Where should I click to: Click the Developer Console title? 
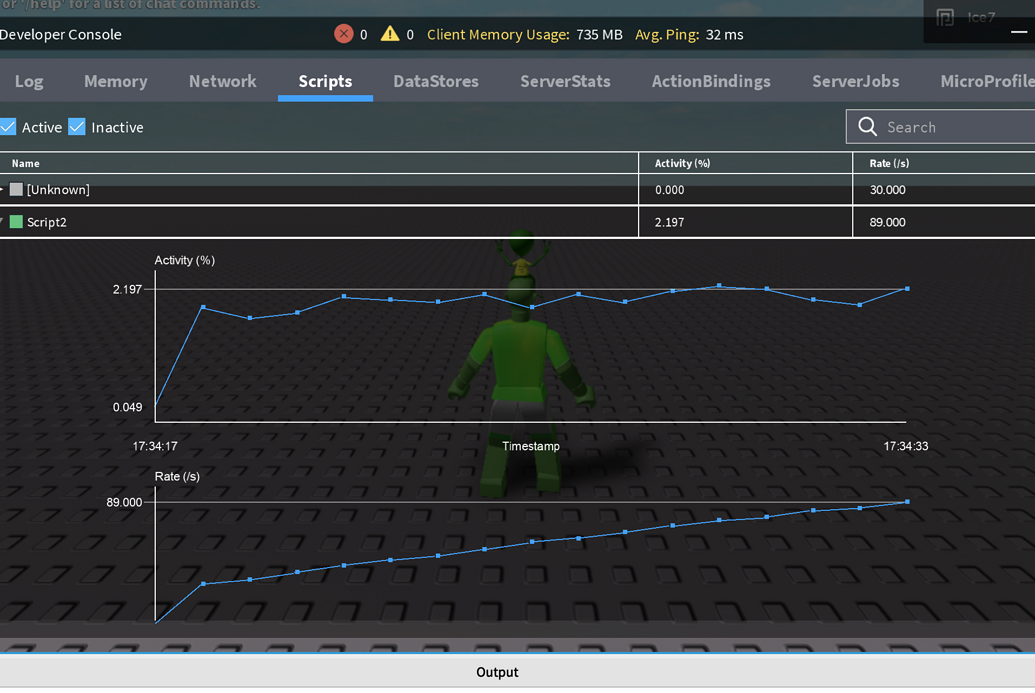click(60, 34)
